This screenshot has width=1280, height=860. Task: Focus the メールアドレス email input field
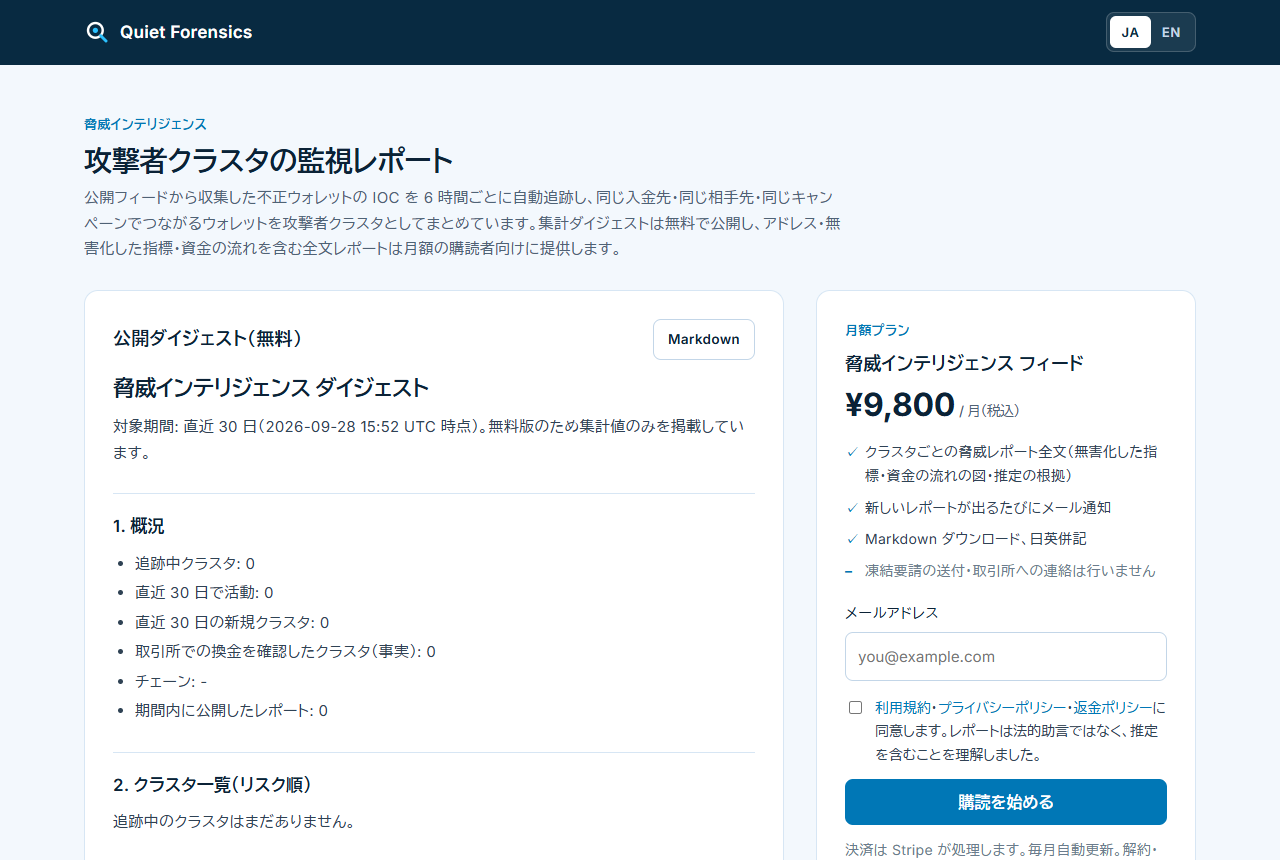[x=1006, y=657]
